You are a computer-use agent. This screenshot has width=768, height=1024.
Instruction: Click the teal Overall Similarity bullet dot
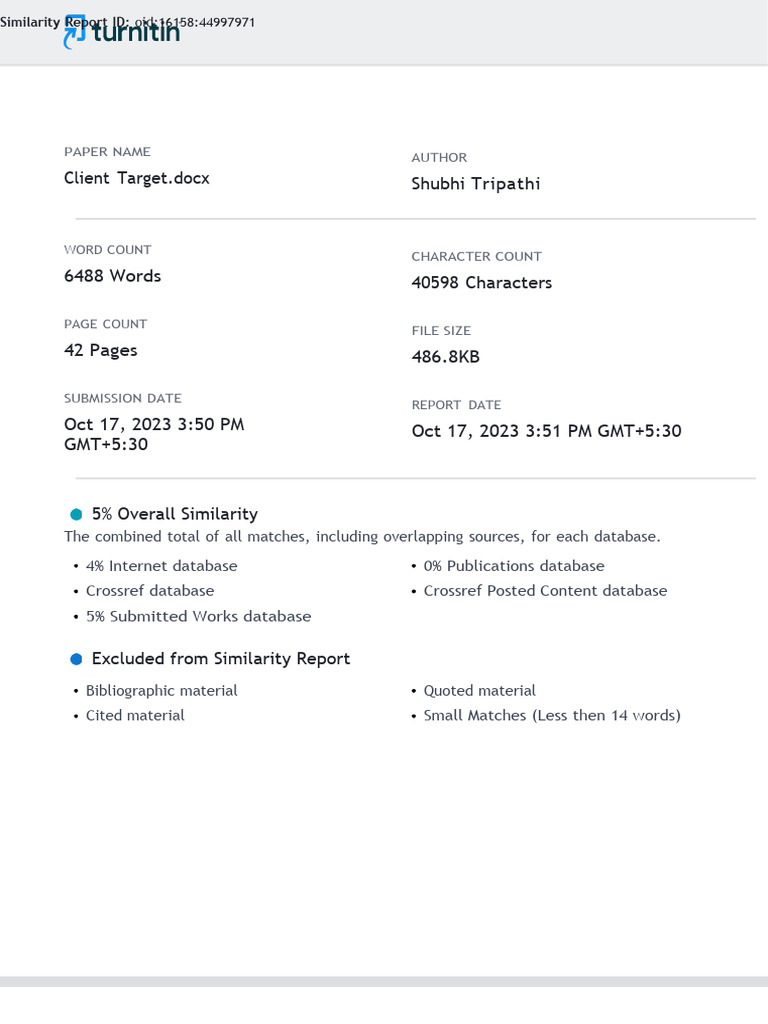click(76, 514)
